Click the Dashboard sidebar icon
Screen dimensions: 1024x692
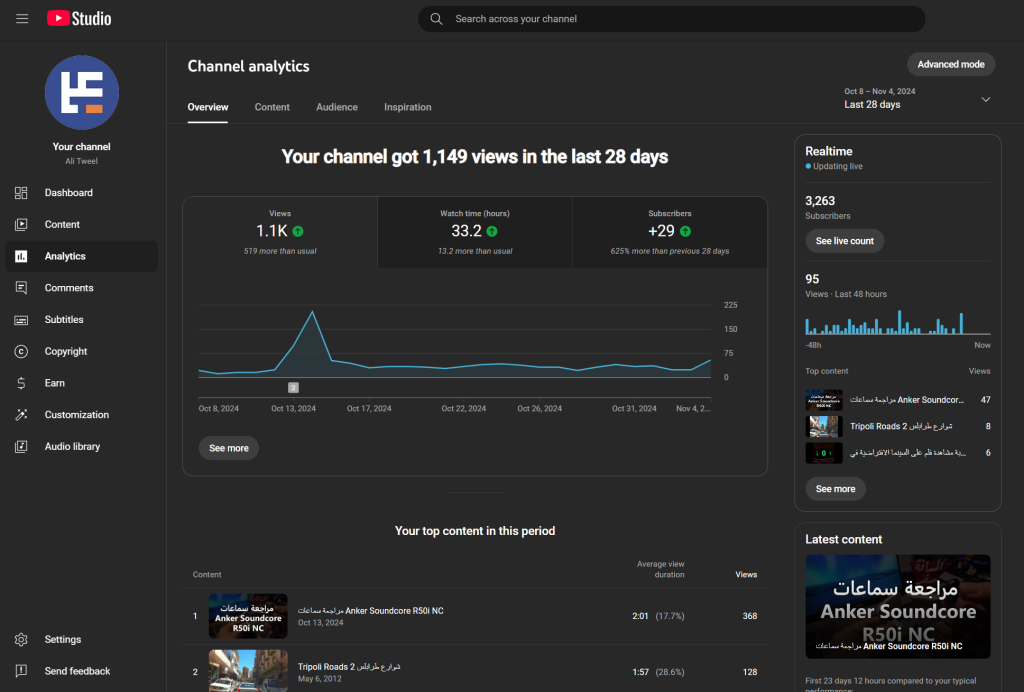click(x=21, y=193)
